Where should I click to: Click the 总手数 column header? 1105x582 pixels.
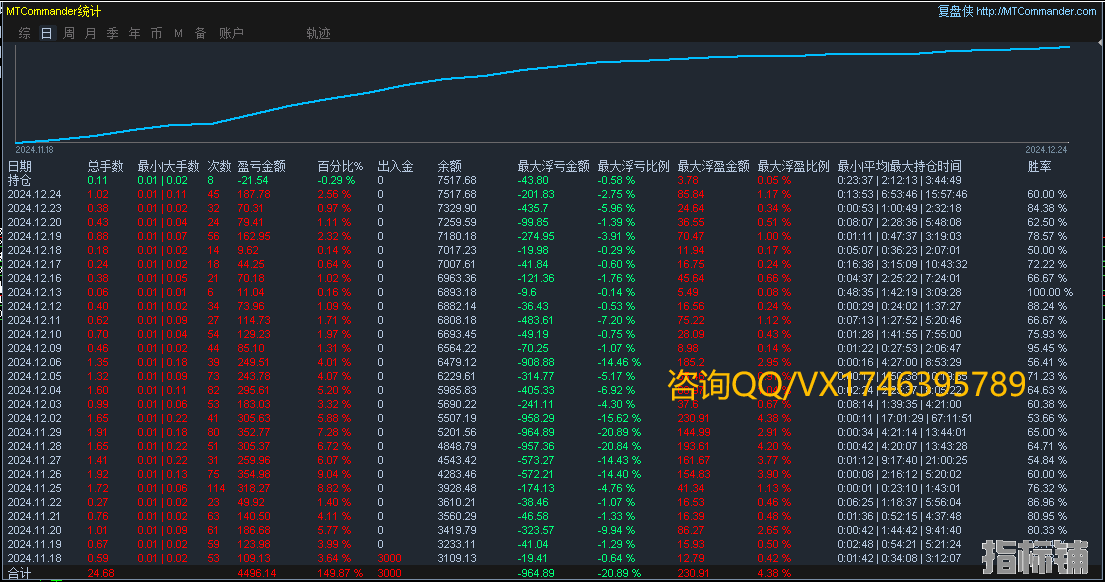[x=105, y=166]
